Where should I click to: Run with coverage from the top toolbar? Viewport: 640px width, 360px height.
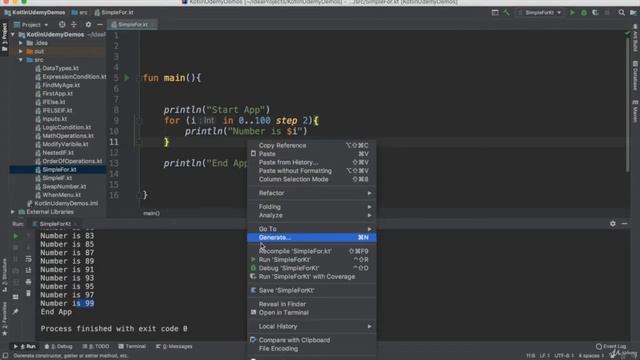(x=595, y=13)
